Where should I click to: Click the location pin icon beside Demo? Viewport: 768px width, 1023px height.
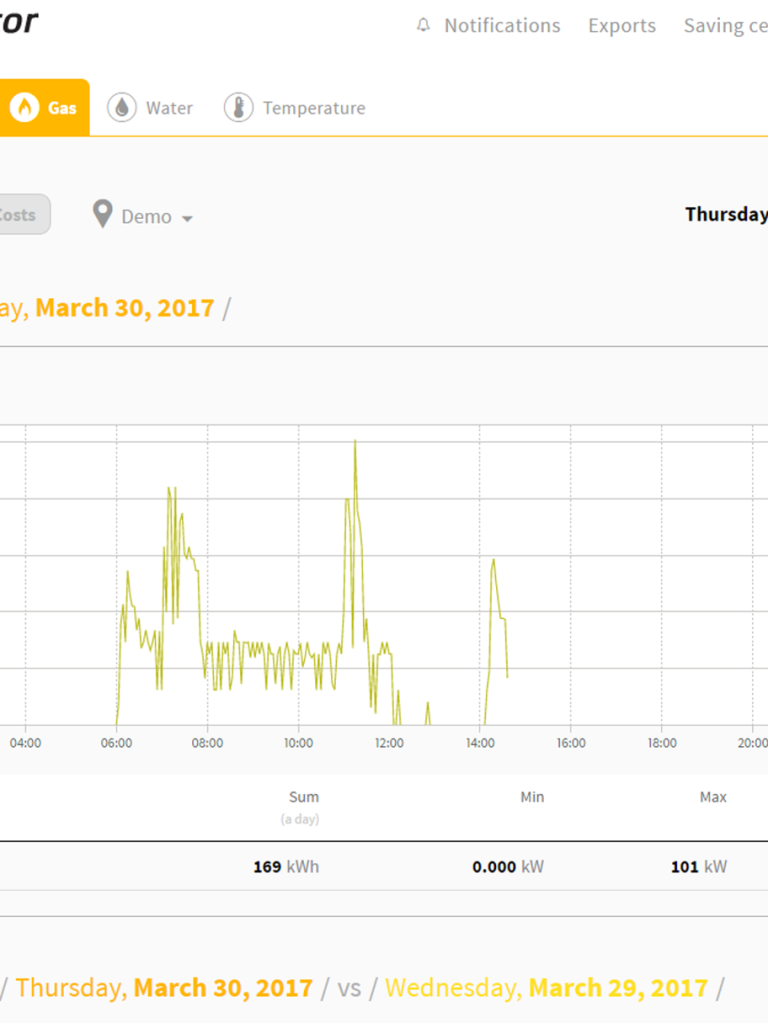coord(102,214)
